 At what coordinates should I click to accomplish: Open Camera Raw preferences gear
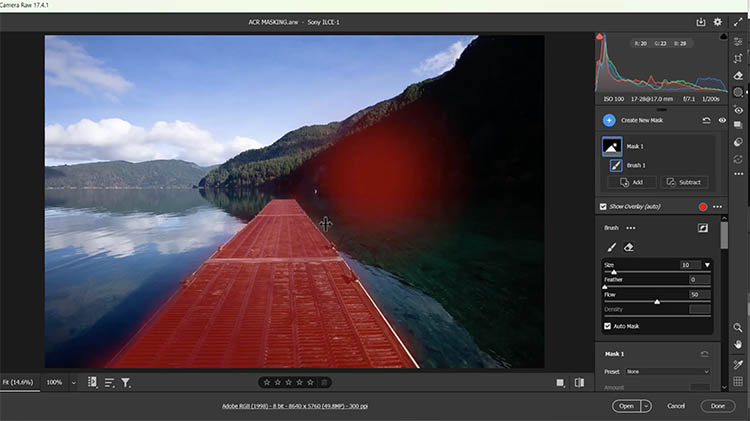(x=717, y=21)
